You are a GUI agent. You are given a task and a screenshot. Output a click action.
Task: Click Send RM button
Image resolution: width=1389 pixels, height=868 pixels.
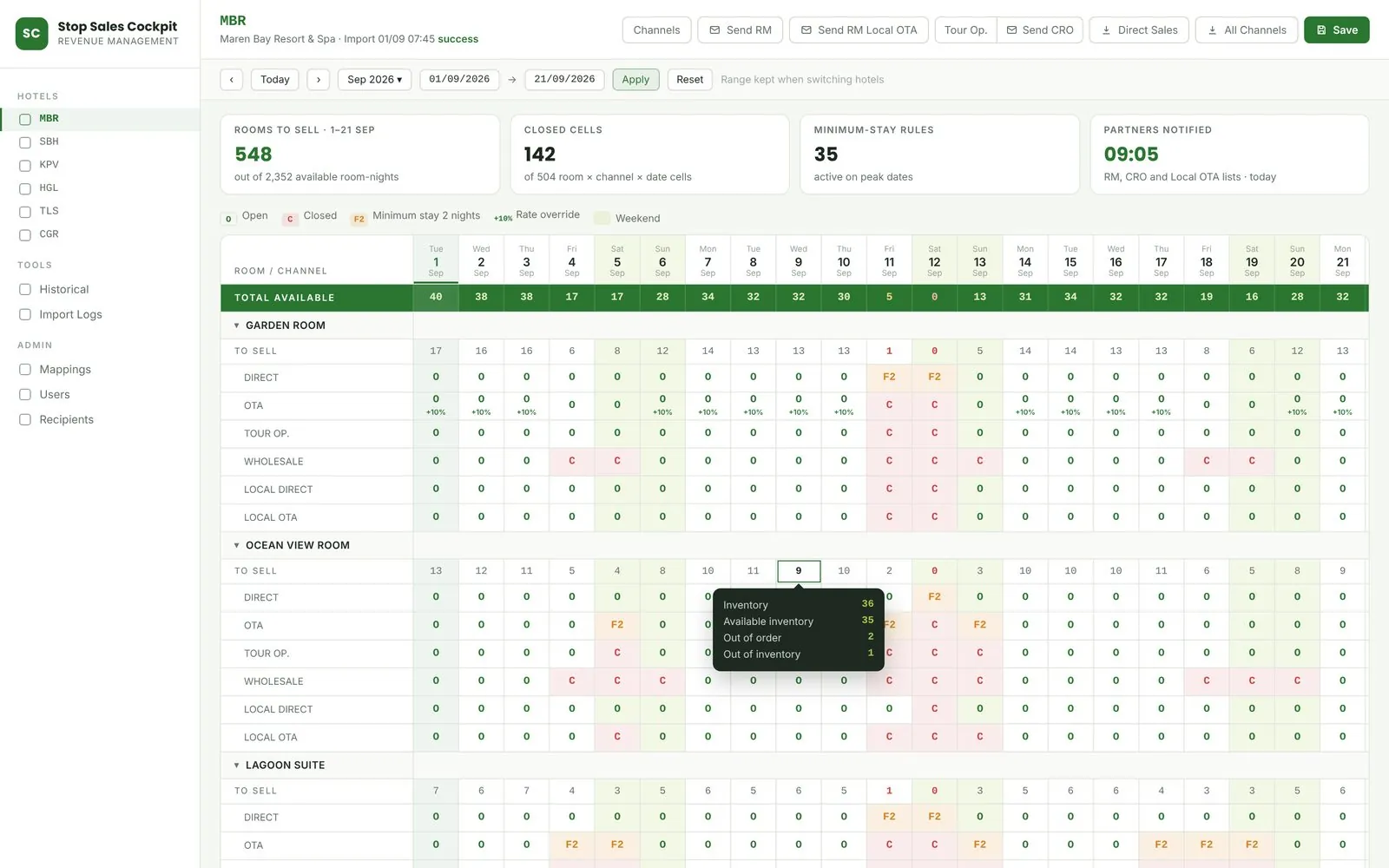(x=741, y=30)
